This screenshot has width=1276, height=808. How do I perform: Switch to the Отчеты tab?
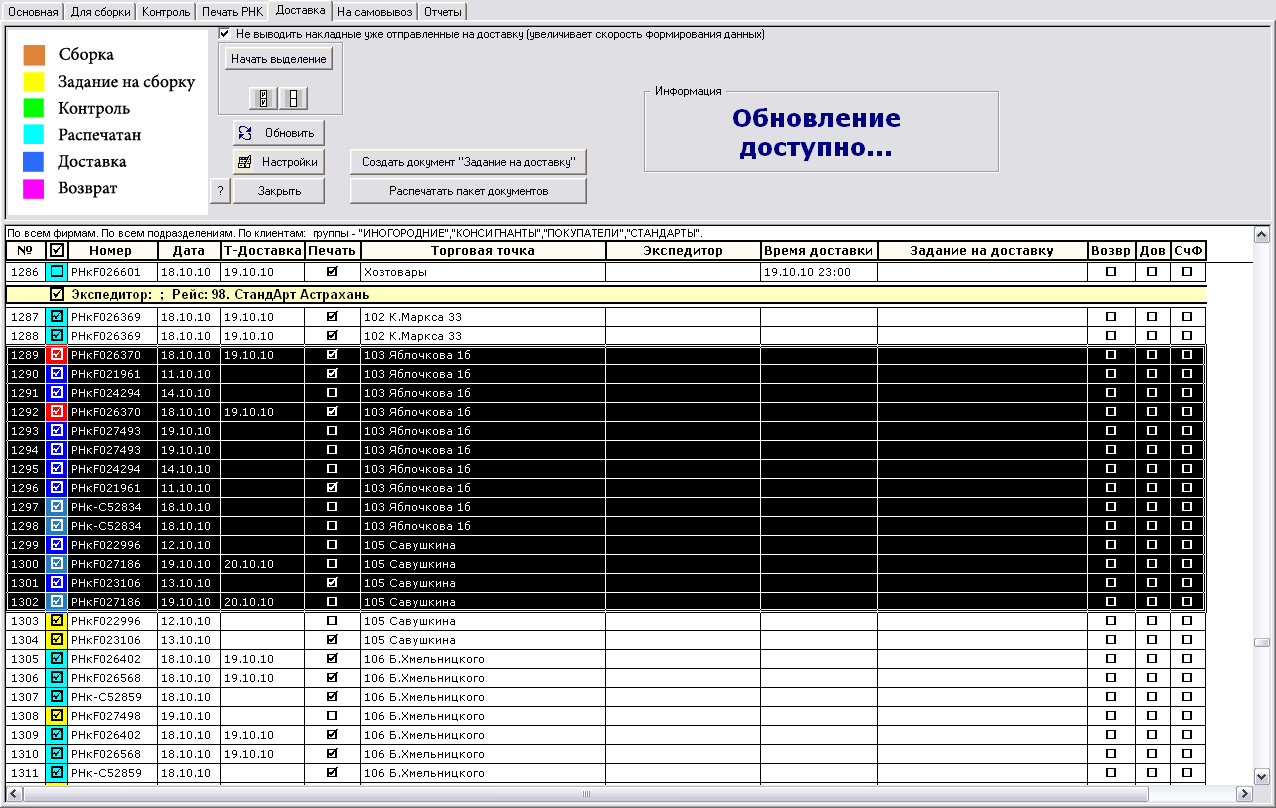(441, 12)
